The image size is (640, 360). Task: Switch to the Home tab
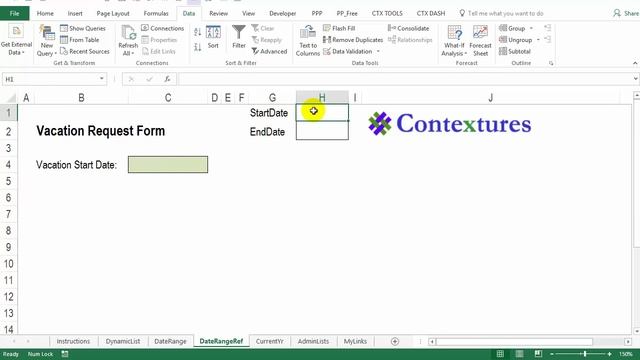[45, 13]
